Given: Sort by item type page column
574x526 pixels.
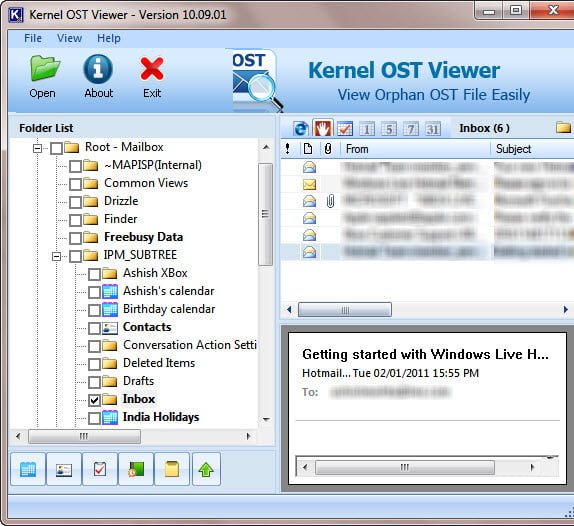Looking at the screenshot, I should (x=308, y=149).
